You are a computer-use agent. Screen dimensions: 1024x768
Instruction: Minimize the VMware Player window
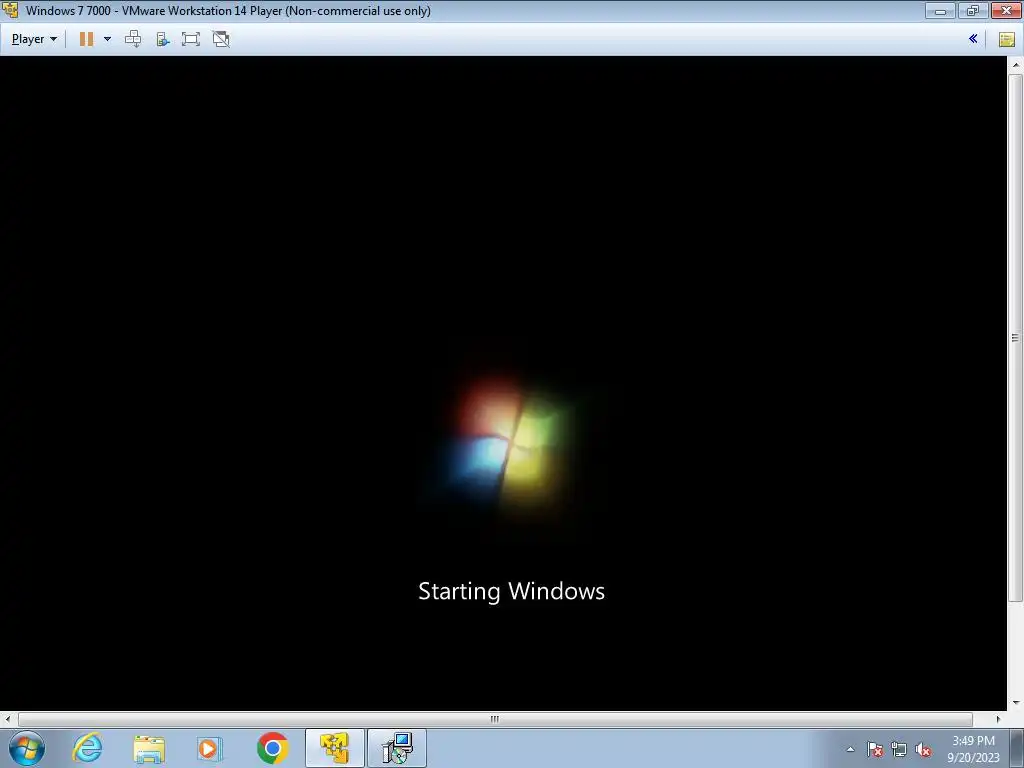[940, 10]
